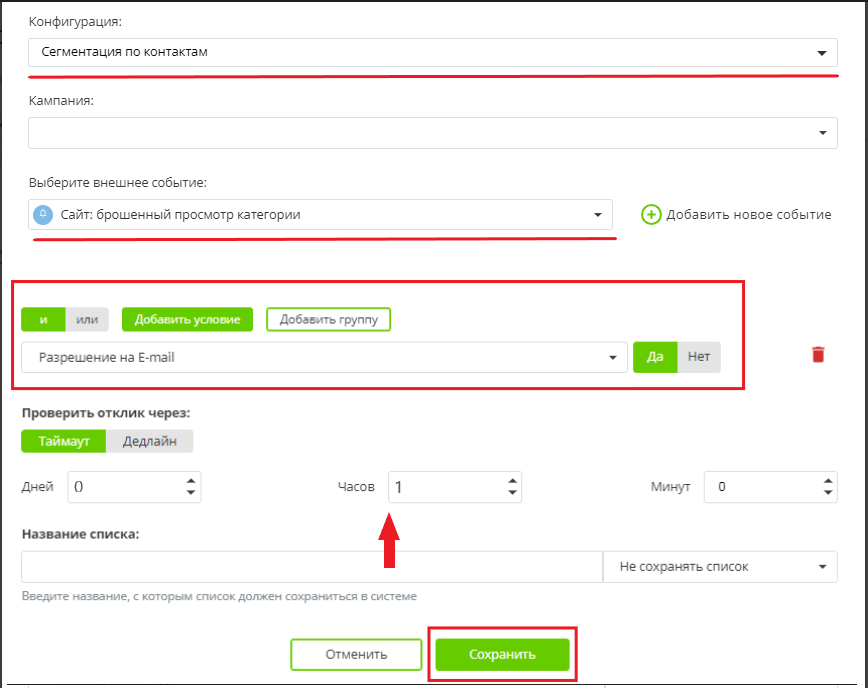
Task: Decrease the Дней value with down arrow
Action: click(x=192, y=493)
